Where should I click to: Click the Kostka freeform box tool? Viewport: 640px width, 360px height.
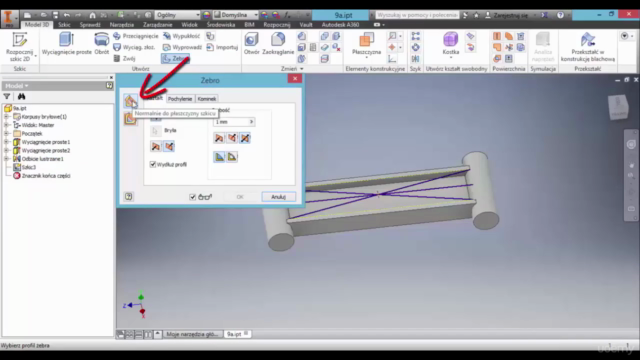point(451,44)
